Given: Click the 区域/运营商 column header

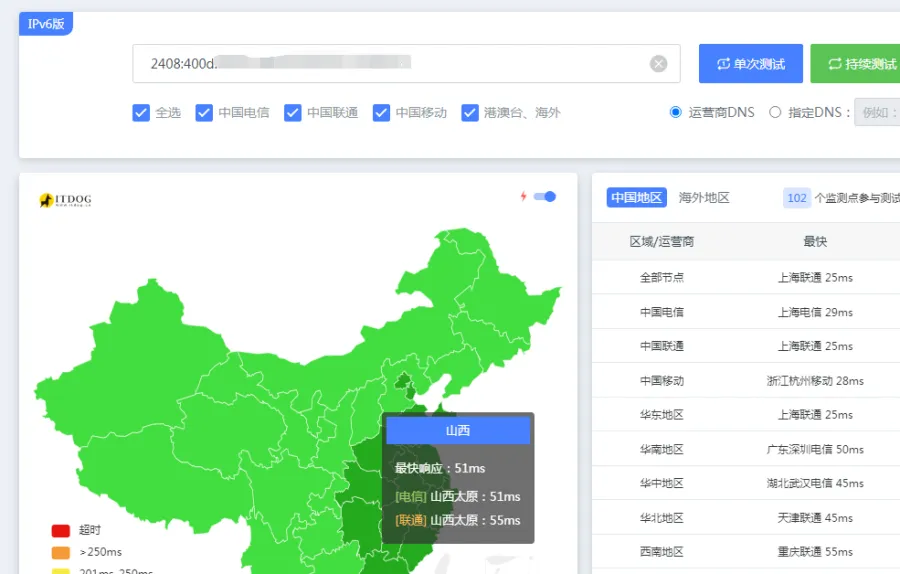Looking at the screenshot, I should click(662, 242).
